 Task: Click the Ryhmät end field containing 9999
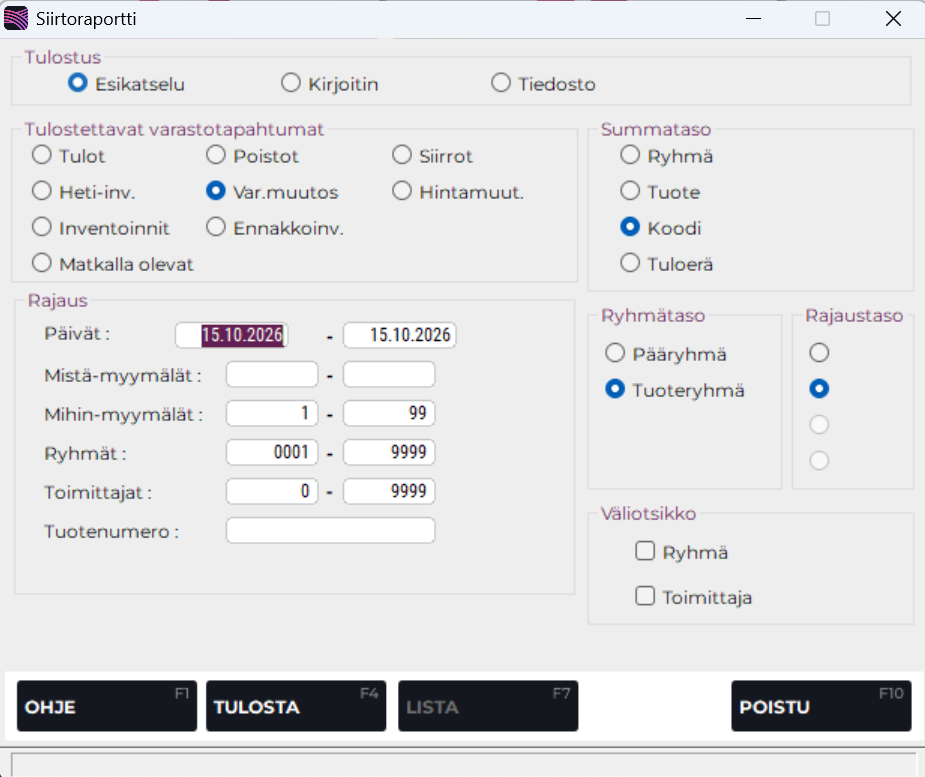click(389, 453)
